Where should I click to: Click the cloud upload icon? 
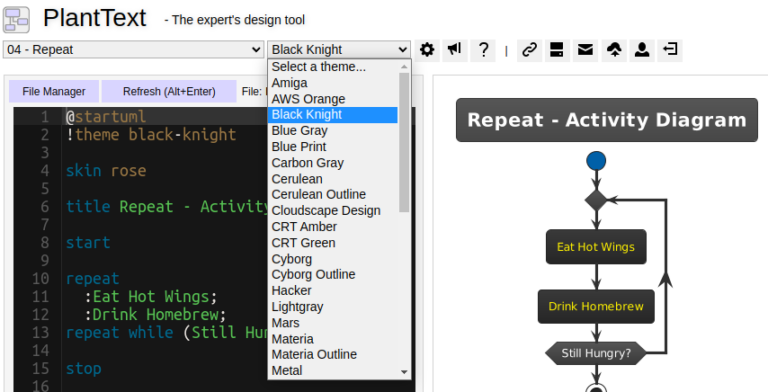(614, 50)
